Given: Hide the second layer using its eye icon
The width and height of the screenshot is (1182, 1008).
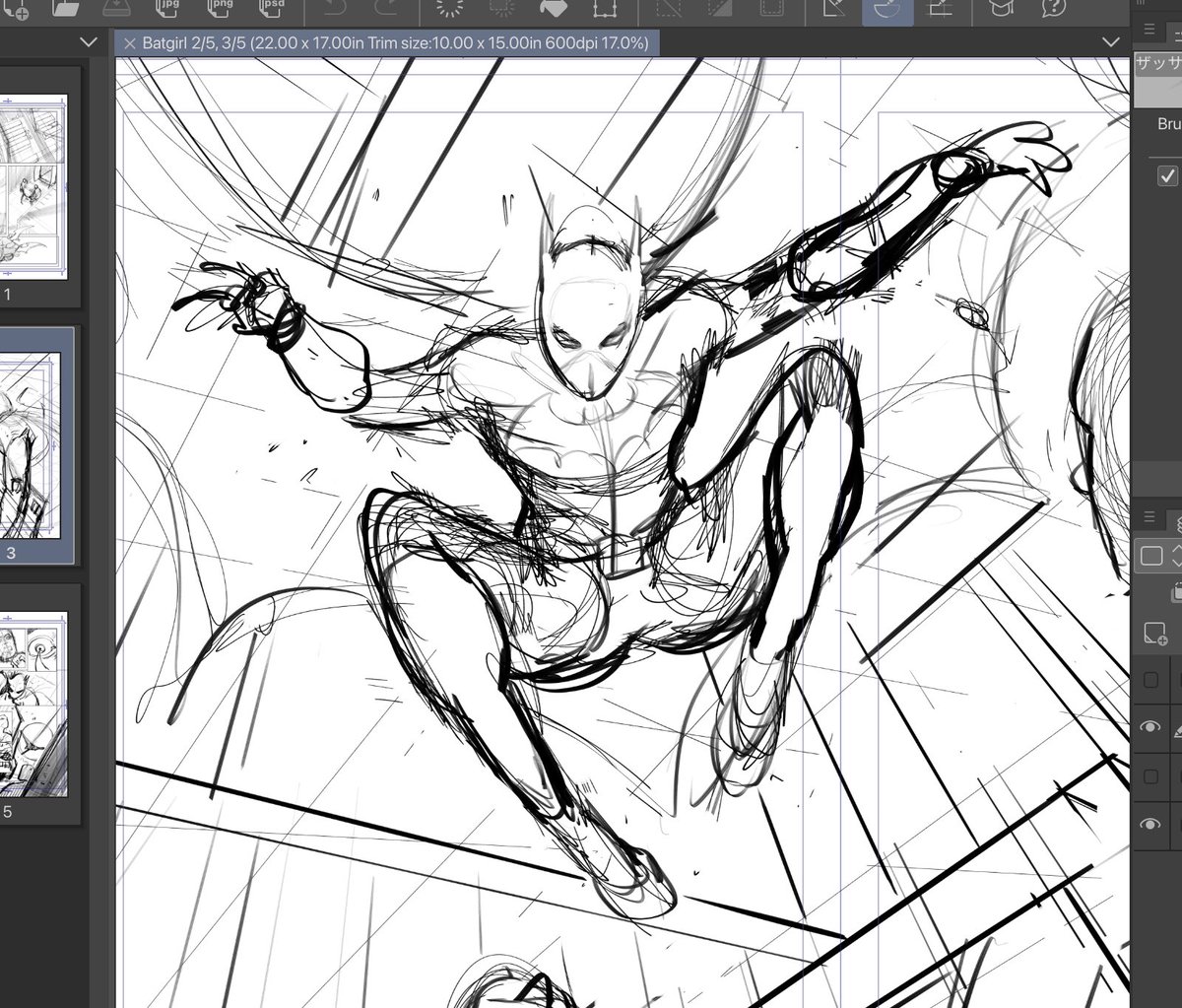Looking at the screenshot, I should click(x=1150, y=727).
